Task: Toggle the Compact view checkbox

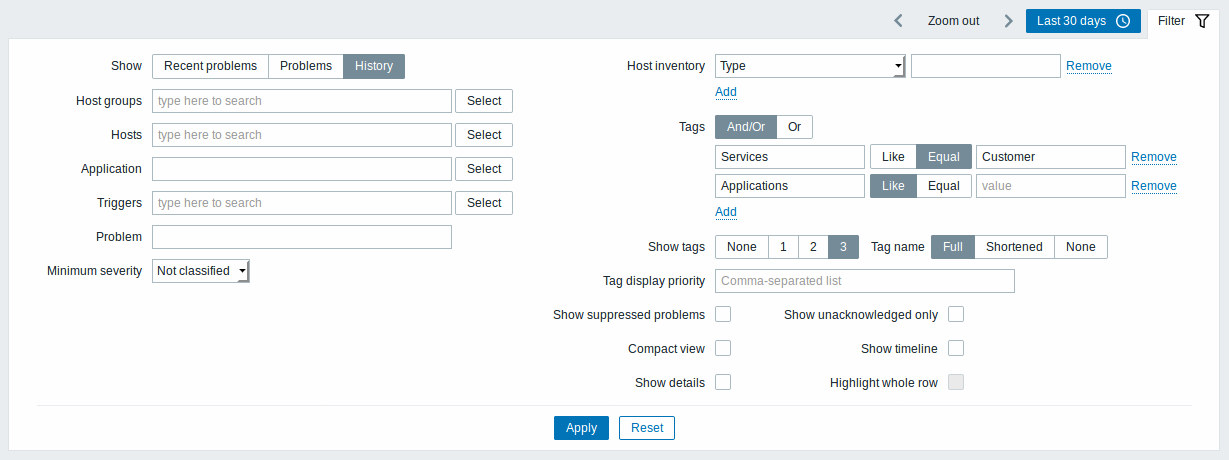Action: (723, 348)
